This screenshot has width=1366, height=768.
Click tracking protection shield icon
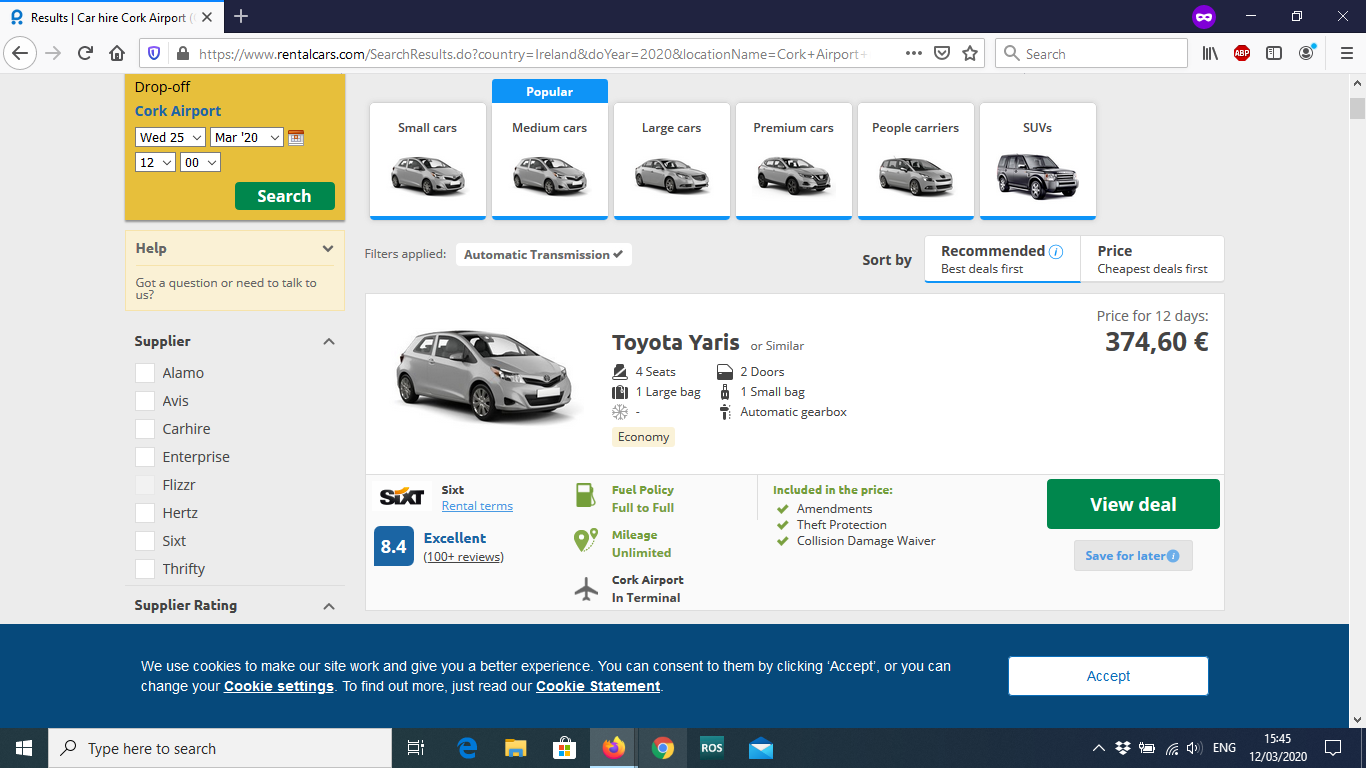[154, 54]
